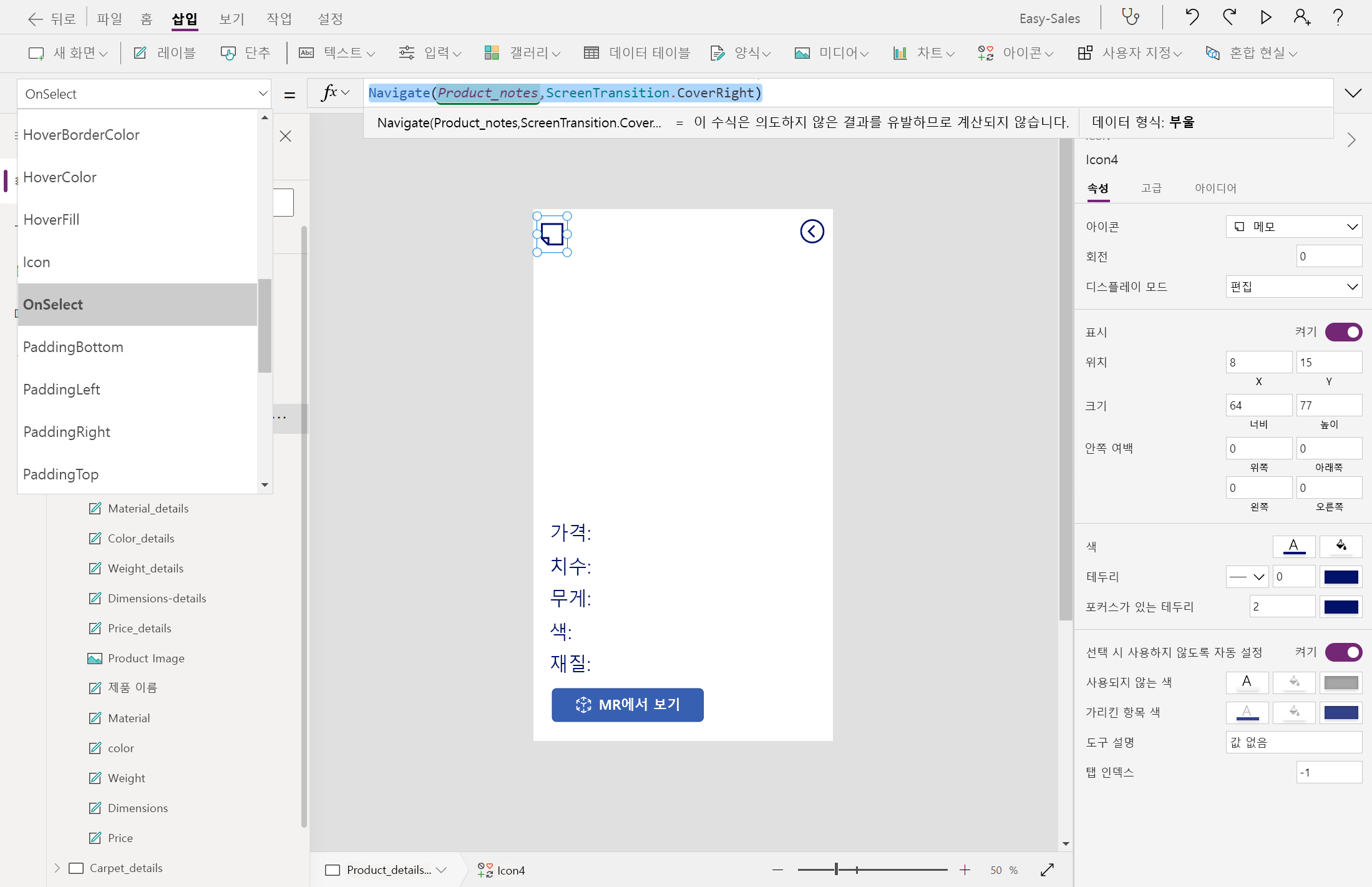Image resolution: width=1372 pixels, height=887 pixels.
Task: Click the 테두리 border color swatch
Action: pos(1341,577)
